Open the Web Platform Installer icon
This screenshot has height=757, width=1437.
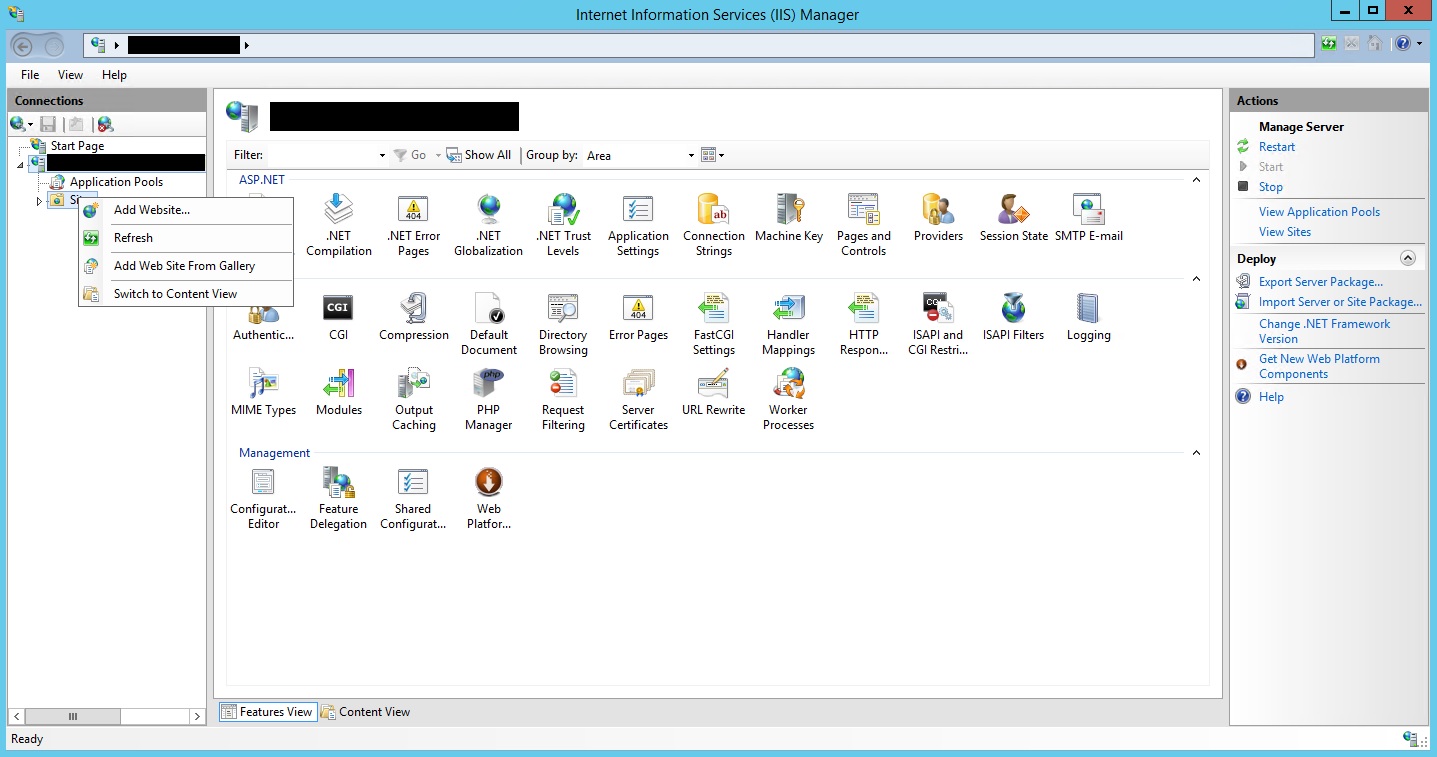coord(488,497)
